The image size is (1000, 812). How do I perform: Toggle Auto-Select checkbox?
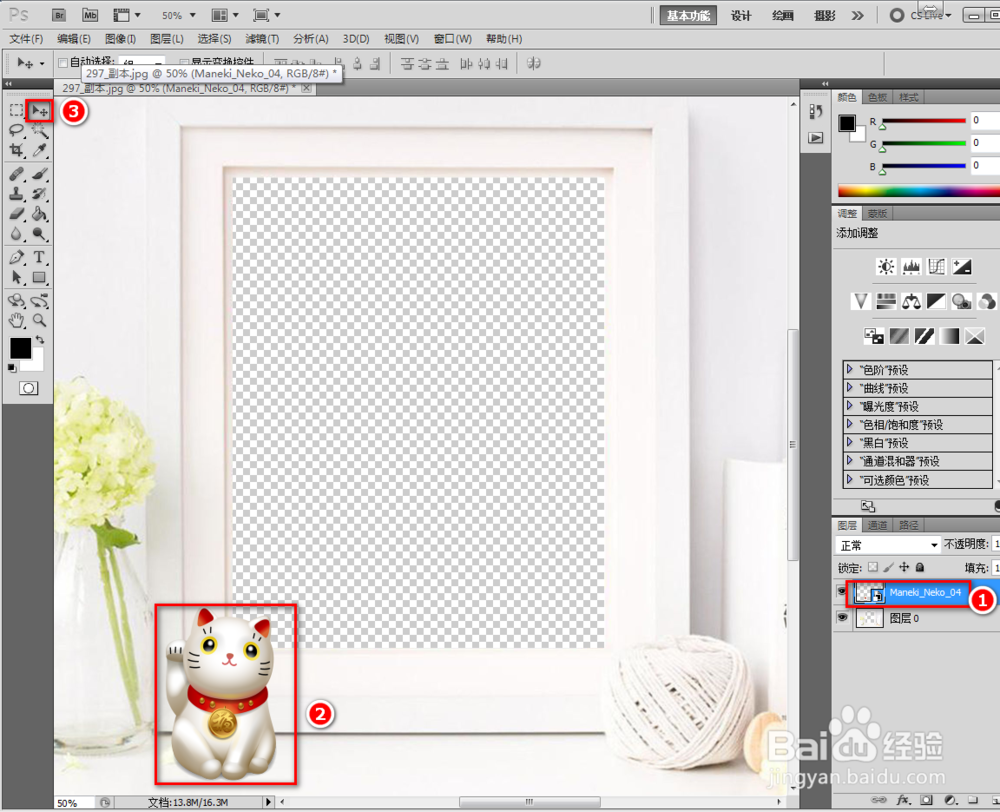62,63
